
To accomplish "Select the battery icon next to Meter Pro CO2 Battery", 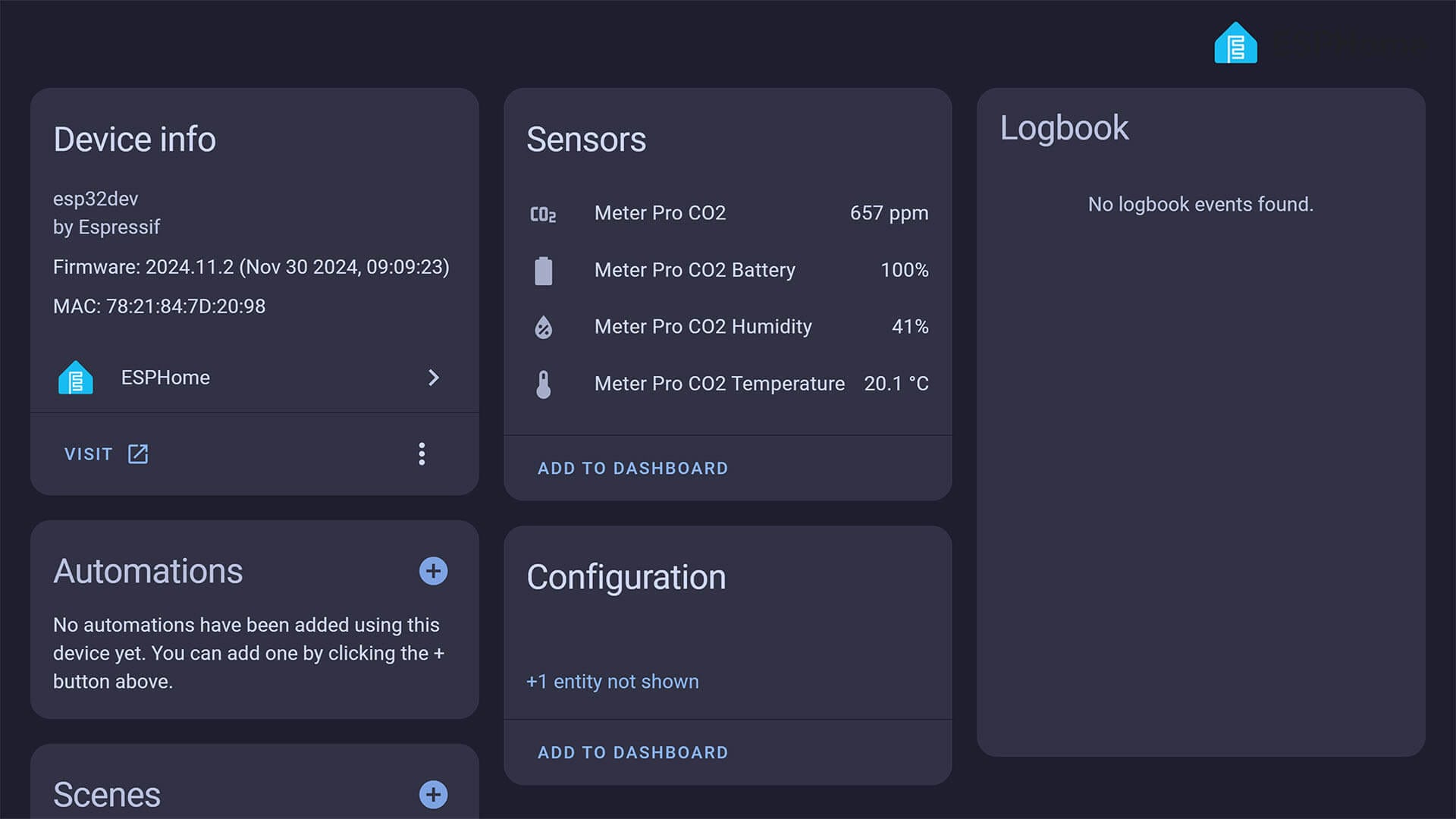I will pos(543,270).
